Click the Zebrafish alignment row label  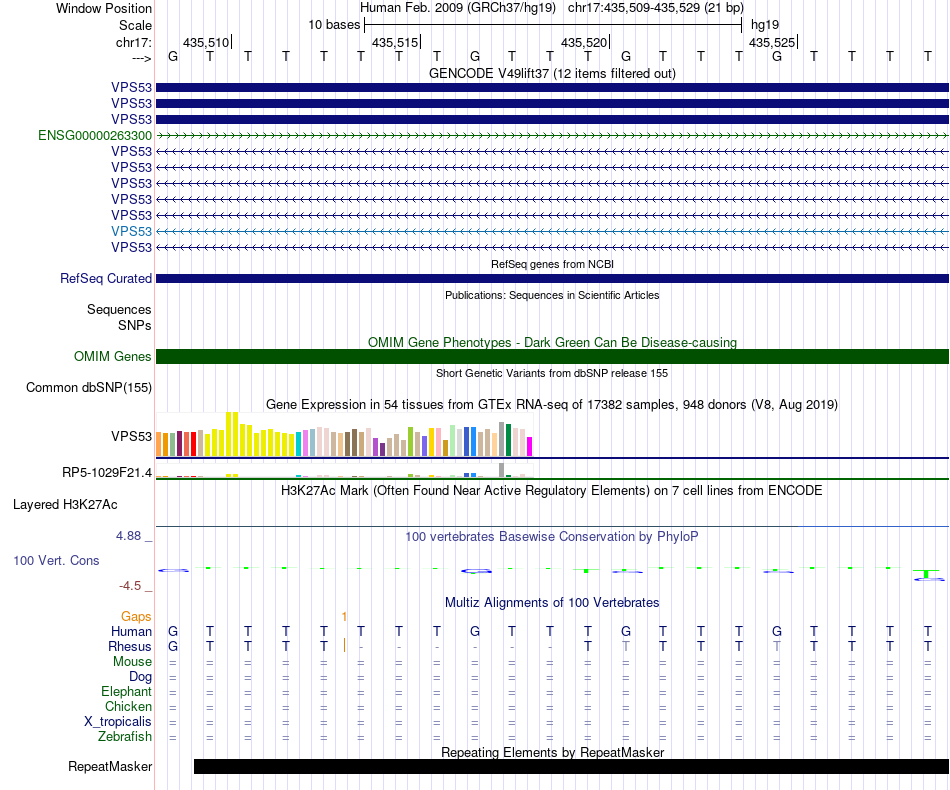(125, 737)
